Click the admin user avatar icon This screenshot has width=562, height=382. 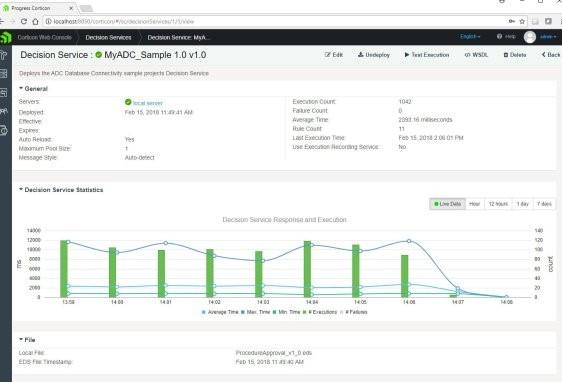pyautogui.click(x=530, y=37)
